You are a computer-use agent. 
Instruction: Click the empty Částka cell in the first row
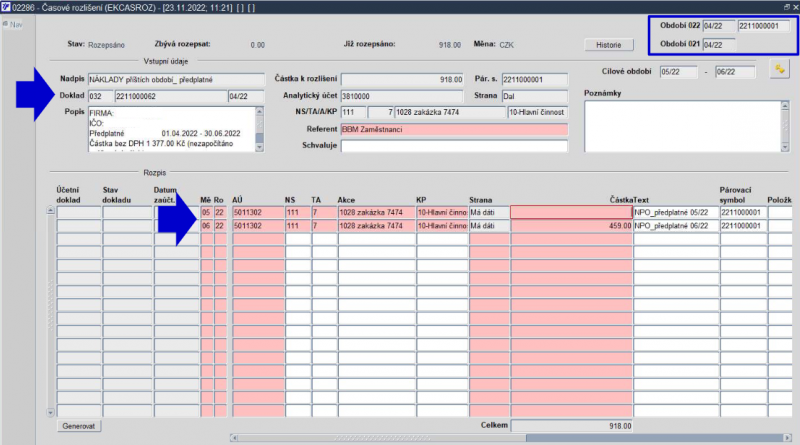pos(571,212)
